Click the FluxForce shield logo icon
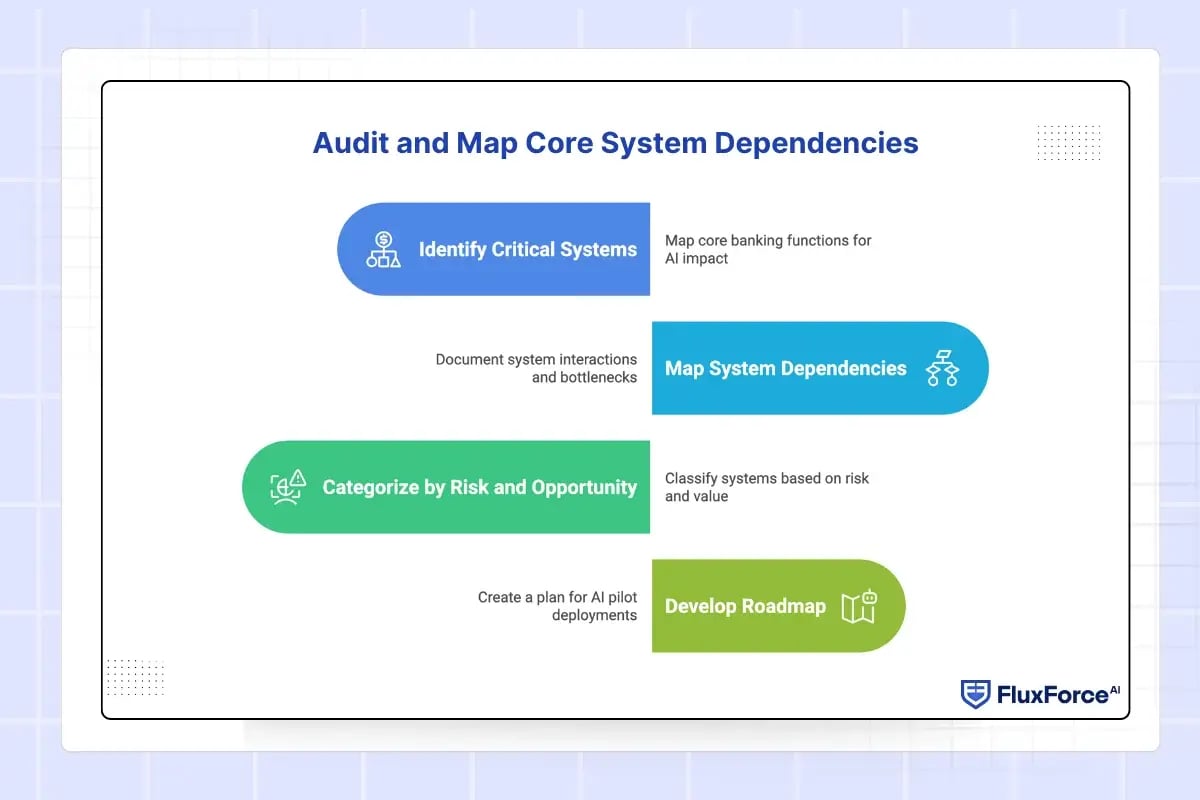This screenshot has height=800, width=1200. (975, 694)
